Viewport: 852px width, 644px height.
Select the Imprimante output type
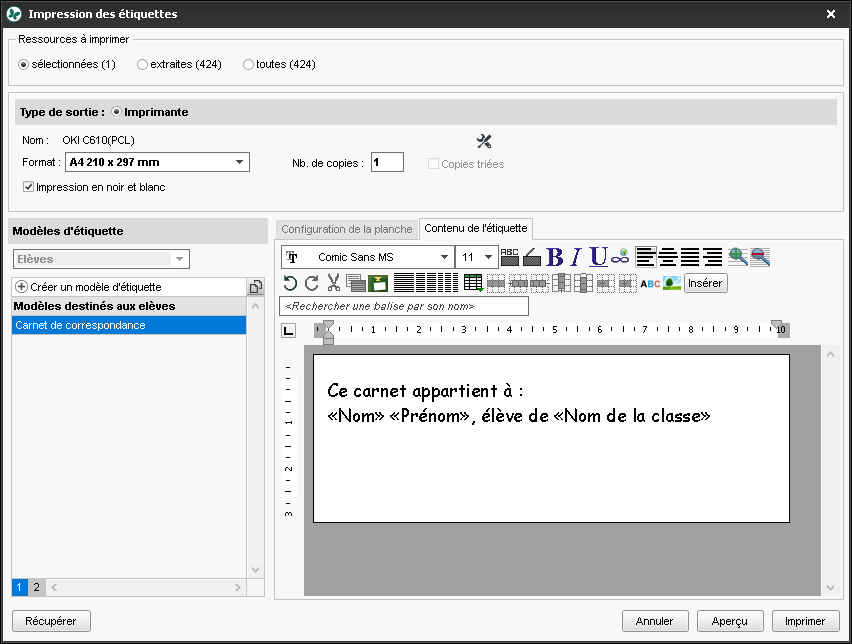click(x=150, y=112)
